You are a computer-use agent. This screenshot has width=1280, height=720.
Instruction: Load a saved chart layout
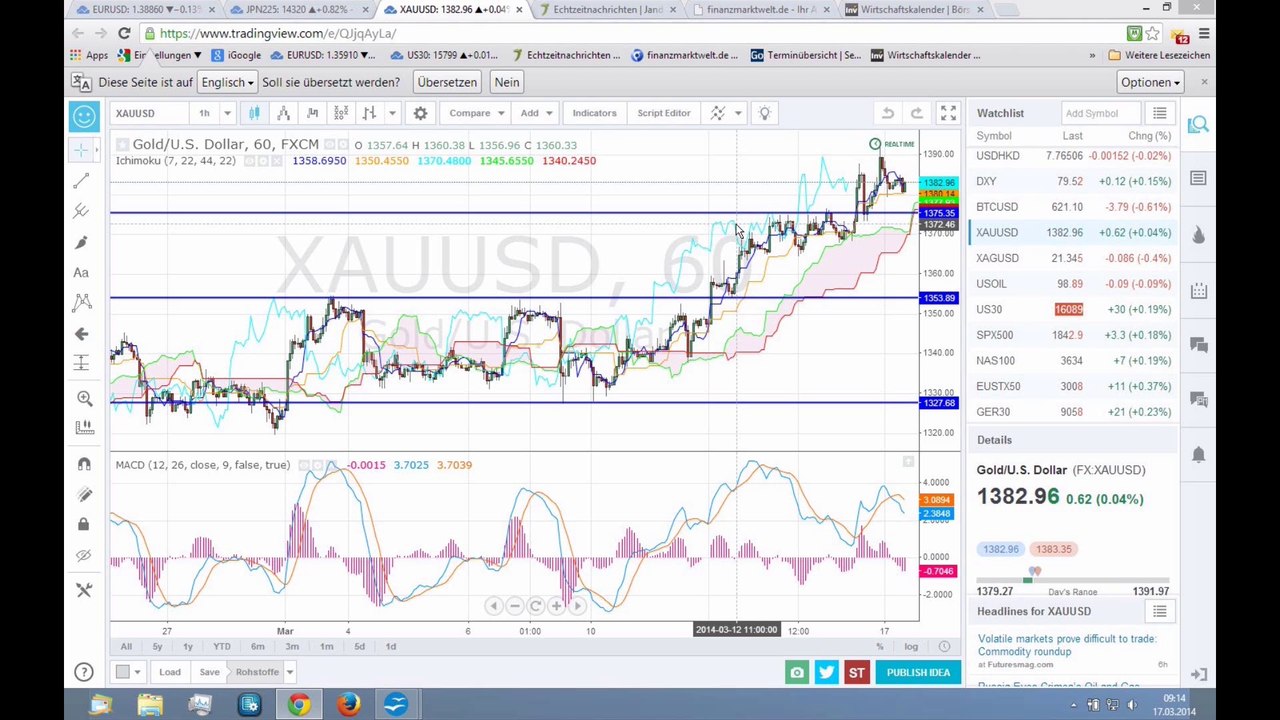(x=170, y=672)
